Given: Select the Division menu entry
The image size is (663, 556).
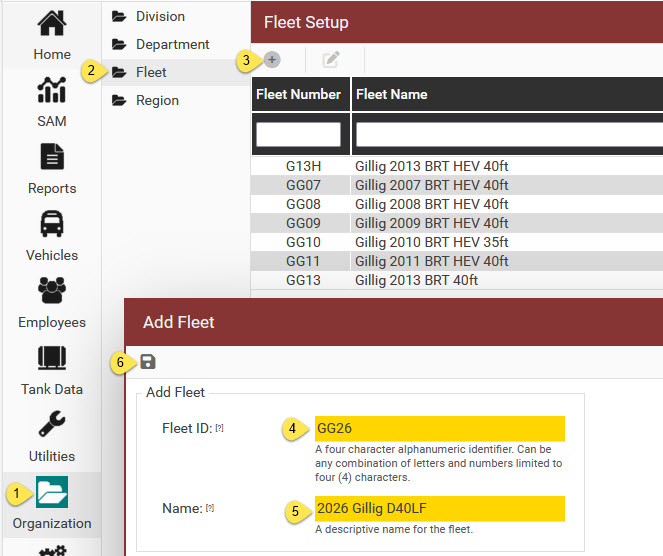Looking at the screenshot, I should tap(176, 16).
